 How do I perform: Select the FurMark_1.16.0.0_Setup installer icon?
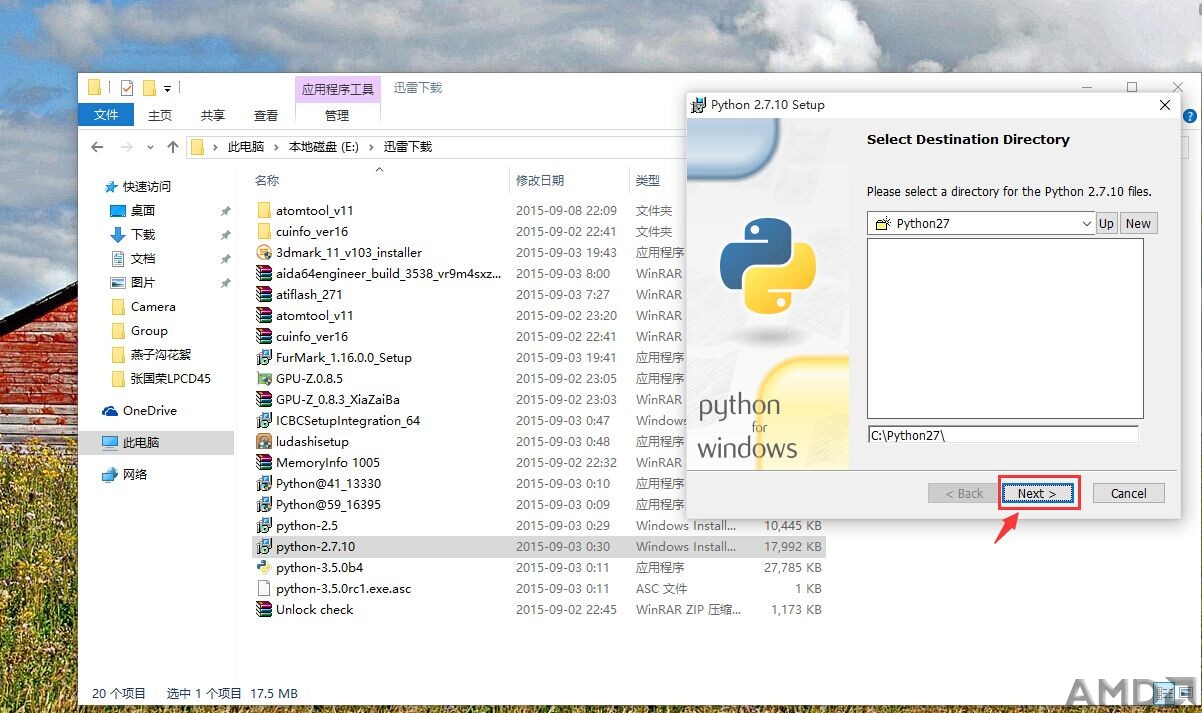pyautogui.click(x=264, y=358)
